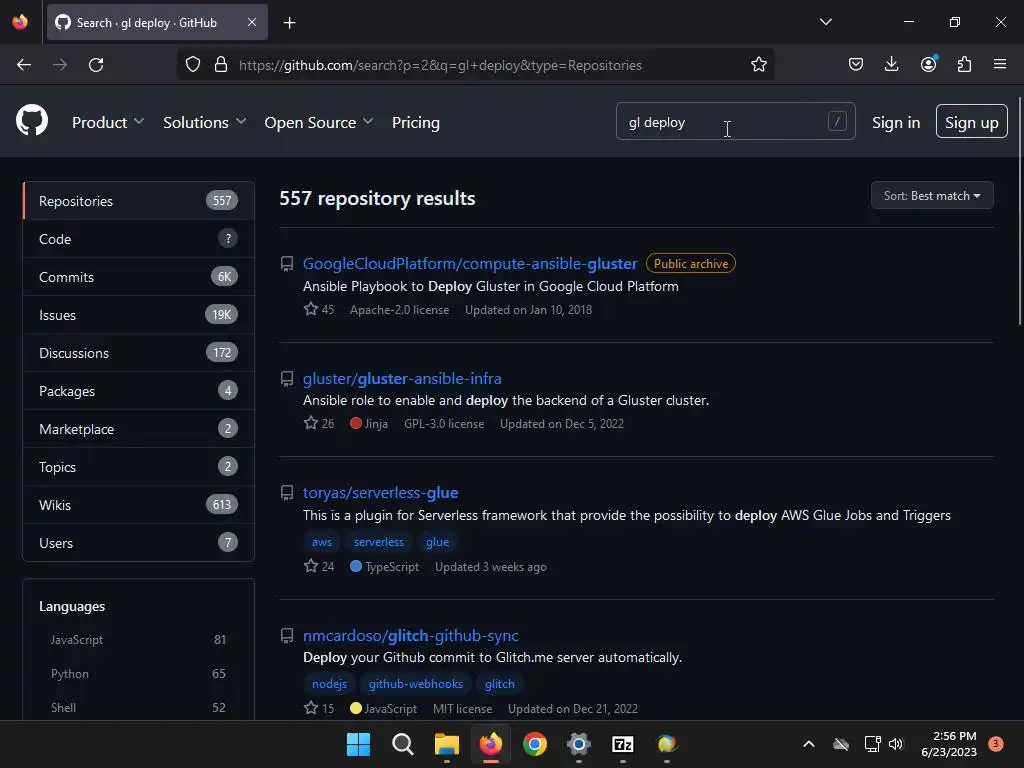
Task: Click the glitch topic tag
Action: tap(500, 684)
